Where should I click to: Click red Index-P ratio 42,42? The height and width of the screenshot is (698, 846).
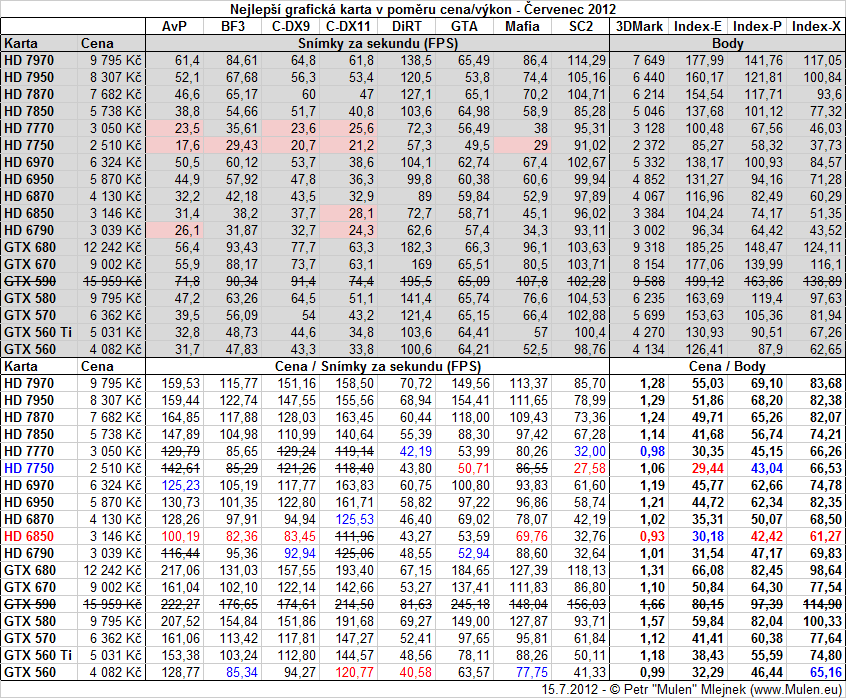point(767,537)
